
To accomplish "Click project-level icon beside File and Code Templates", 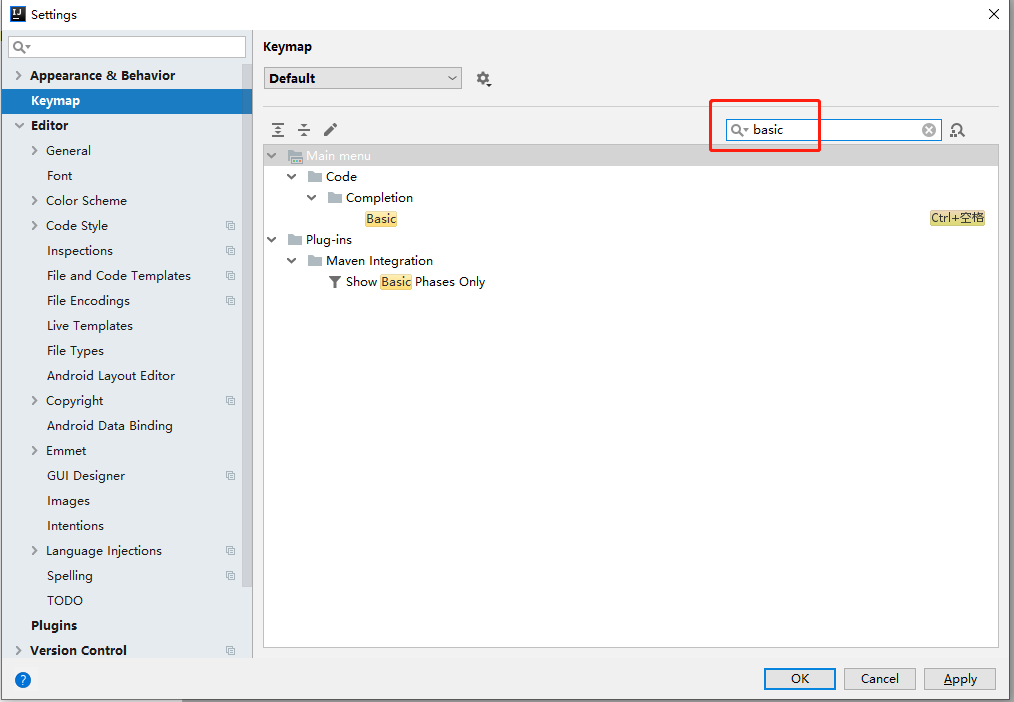I will click(x=230, y=275).
